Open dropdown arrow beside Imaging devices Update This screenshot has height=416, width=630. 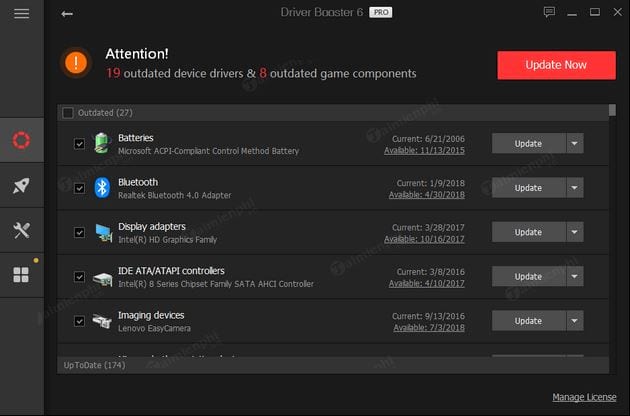coord(575,321)
